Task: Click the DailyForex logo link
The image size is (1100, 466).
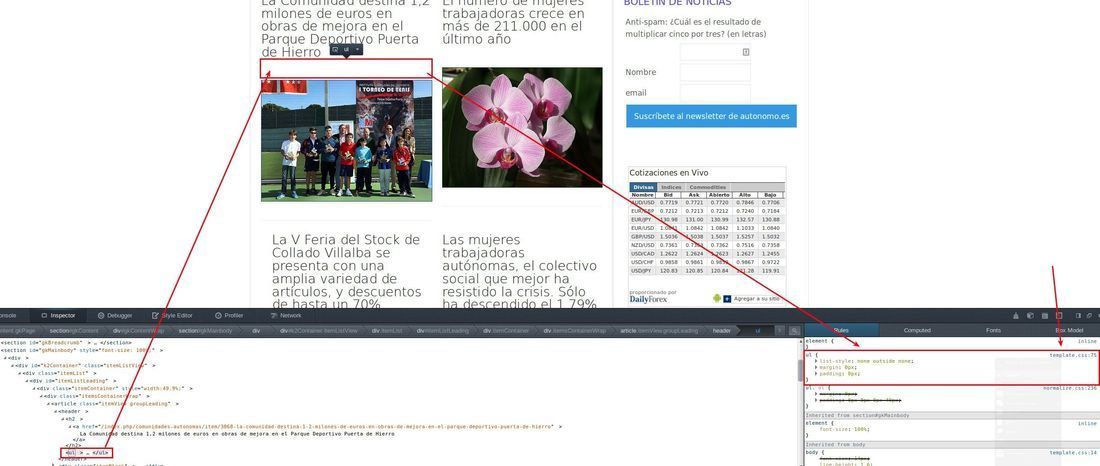Action: click(x=648, y=299)
